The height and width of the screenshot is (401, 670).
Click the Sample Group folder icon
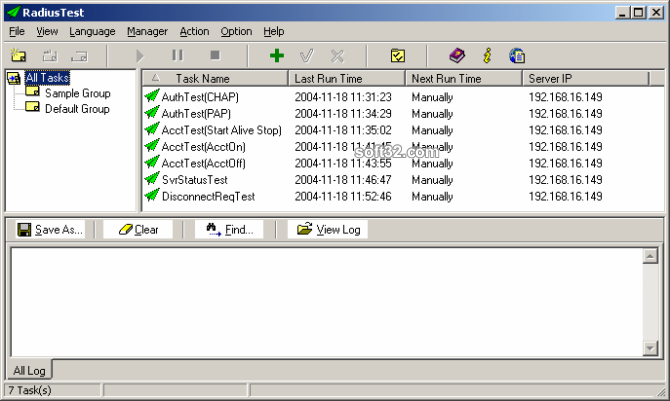32,91
